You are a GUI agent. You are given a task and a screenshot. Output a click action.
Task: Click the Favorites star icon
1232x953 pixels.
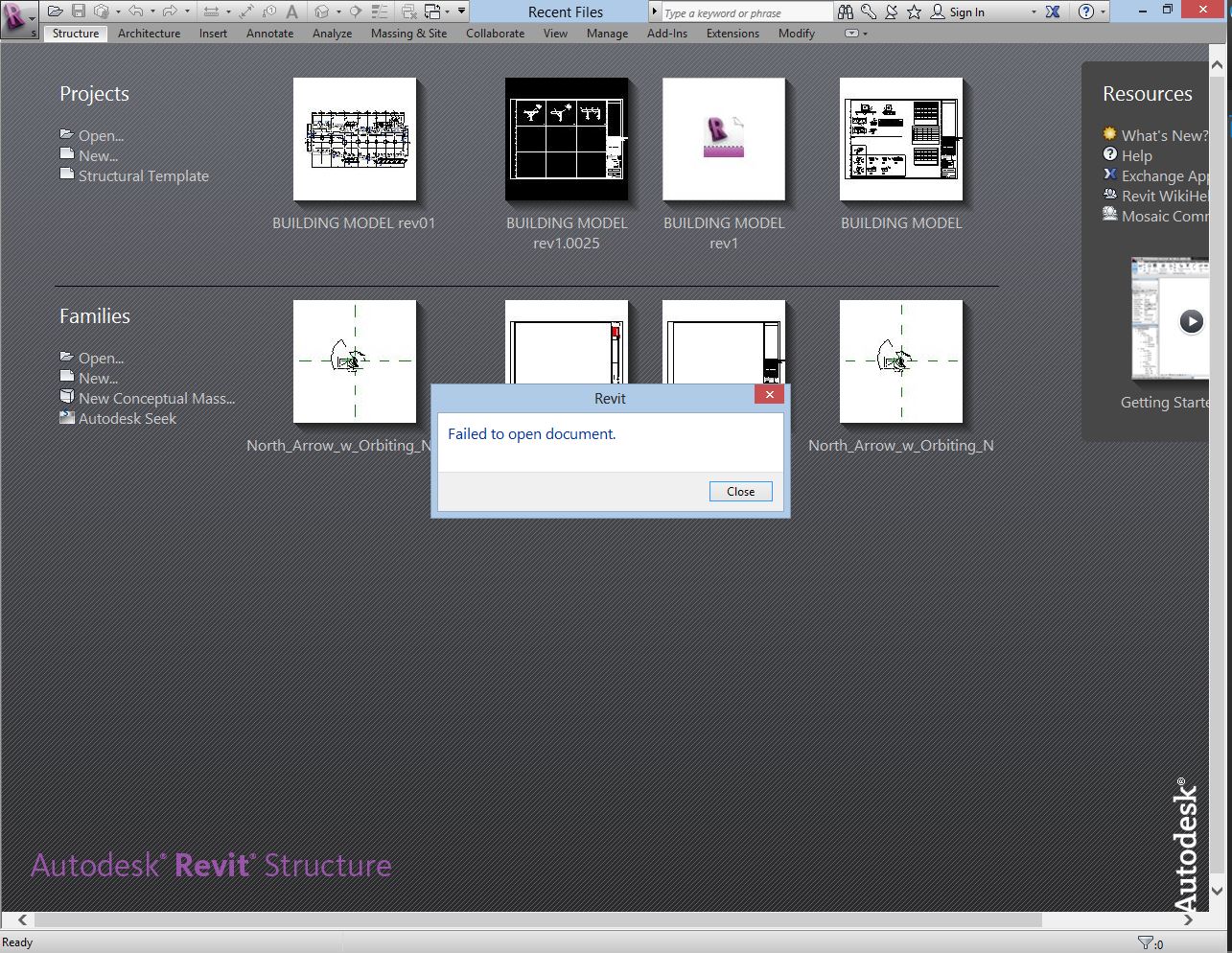coord(914,12)
